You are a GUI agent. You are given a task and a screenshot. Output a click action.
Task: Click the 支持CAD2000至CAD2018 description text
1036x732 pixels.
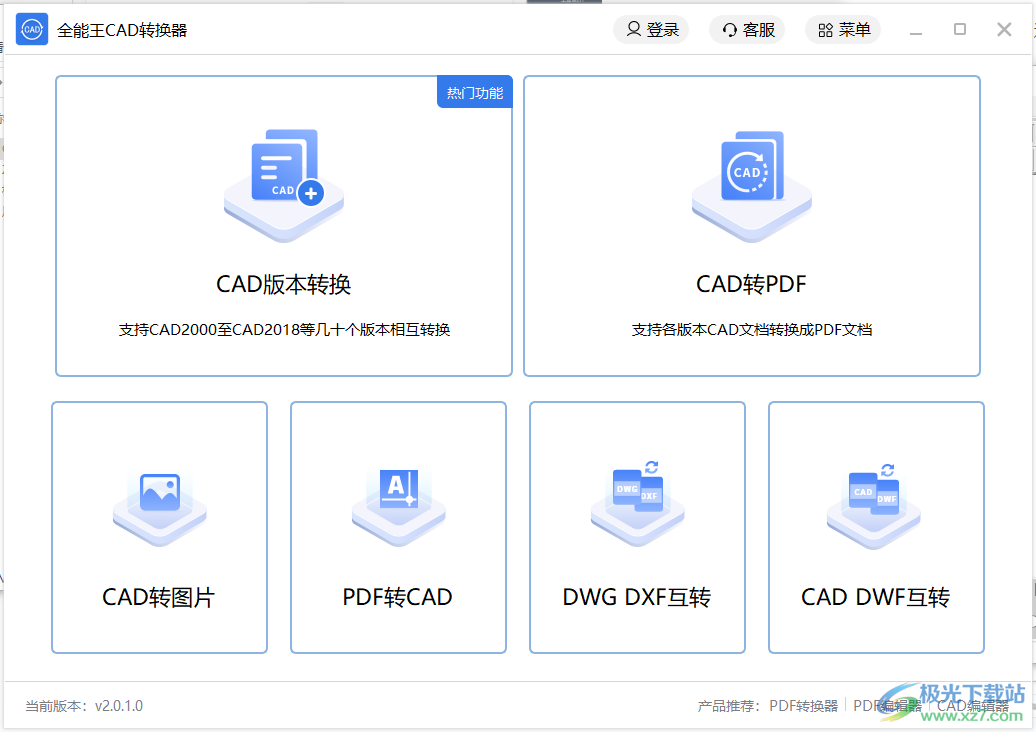[x=284, y=330]
